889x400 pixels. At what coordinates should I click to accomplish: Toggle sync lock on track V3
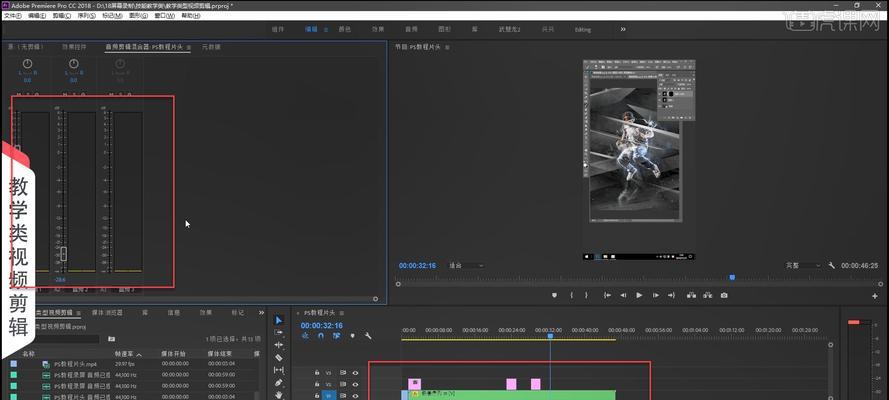point(343,373)
